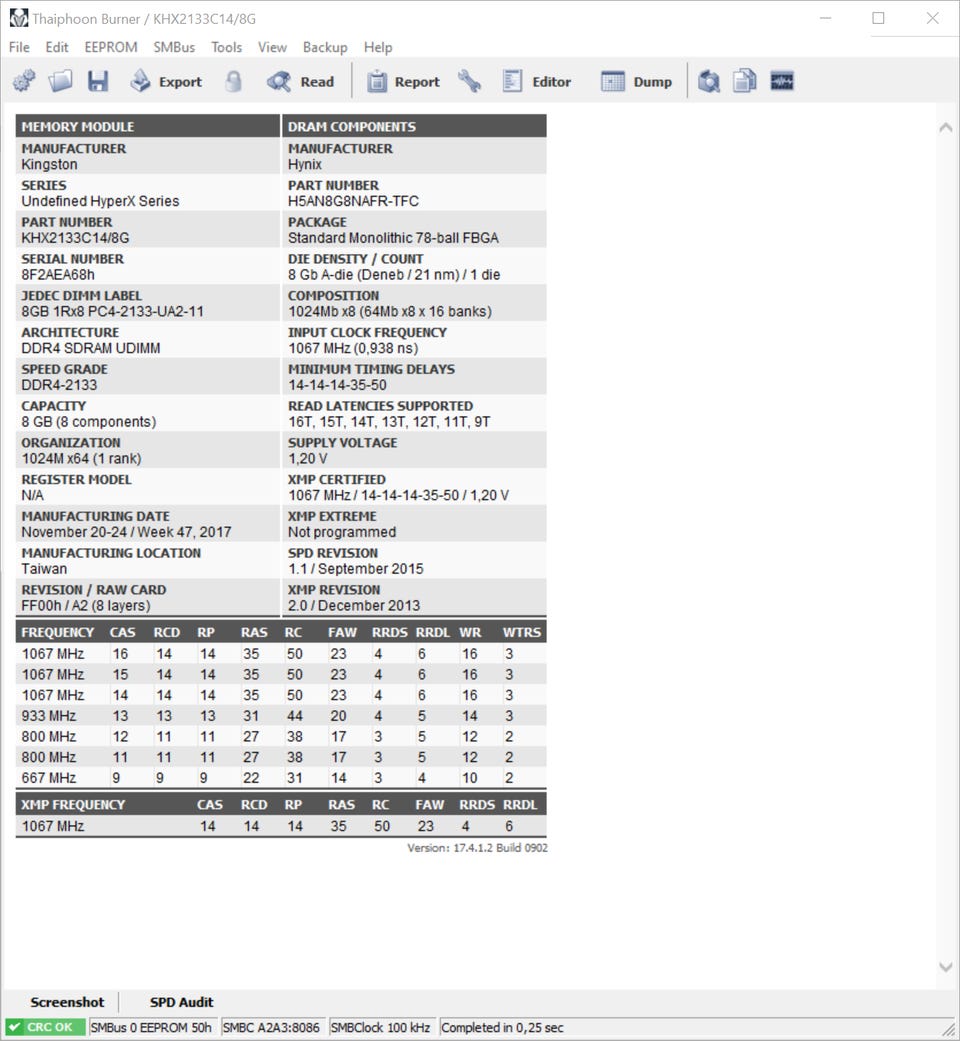Open the SMBus menu
This screenshot has height=1041, width=960.
click(x=174, y=47)
